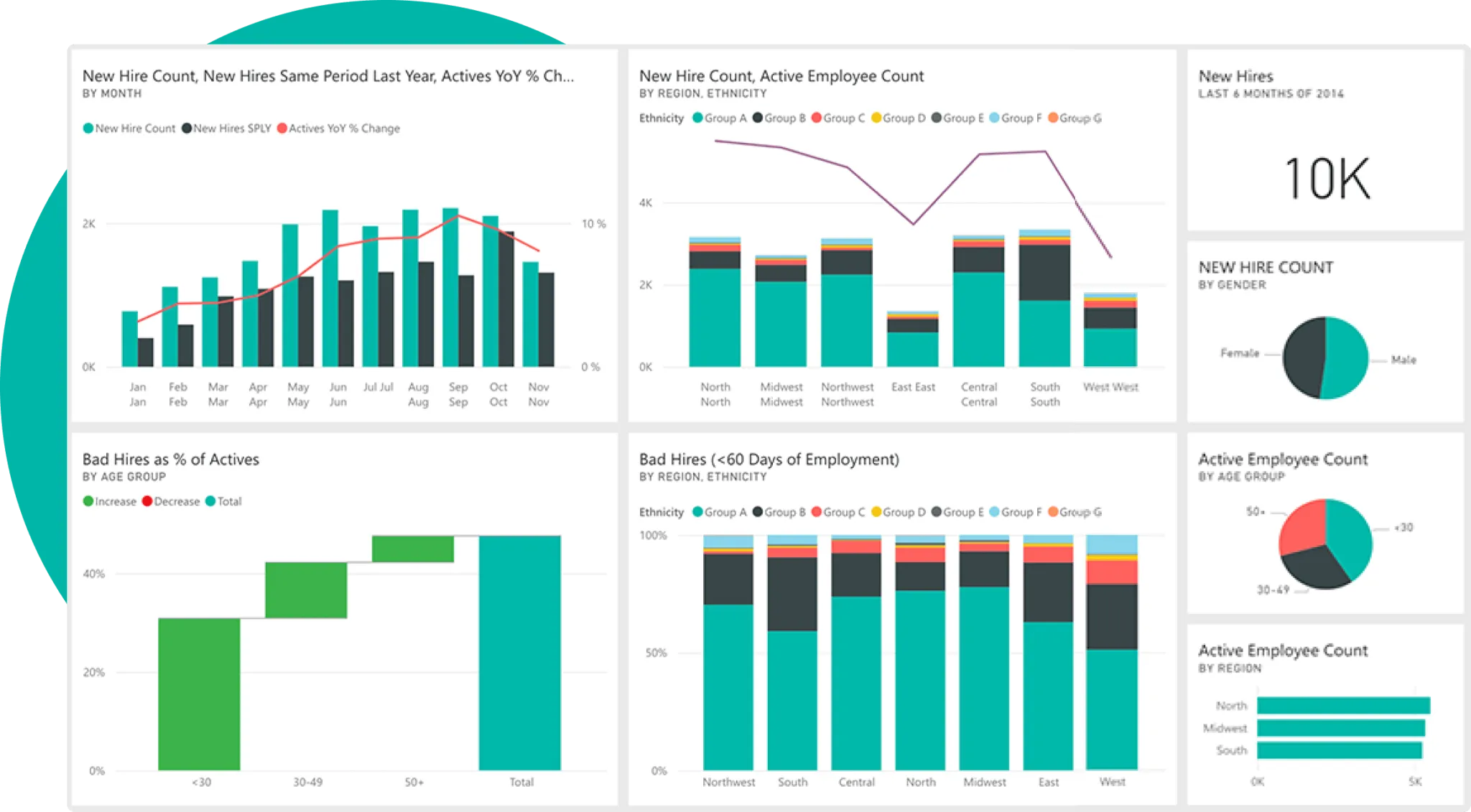
Task: Click the Midwest axis label in New Hire chart
Action: click(x=781, y=394)
